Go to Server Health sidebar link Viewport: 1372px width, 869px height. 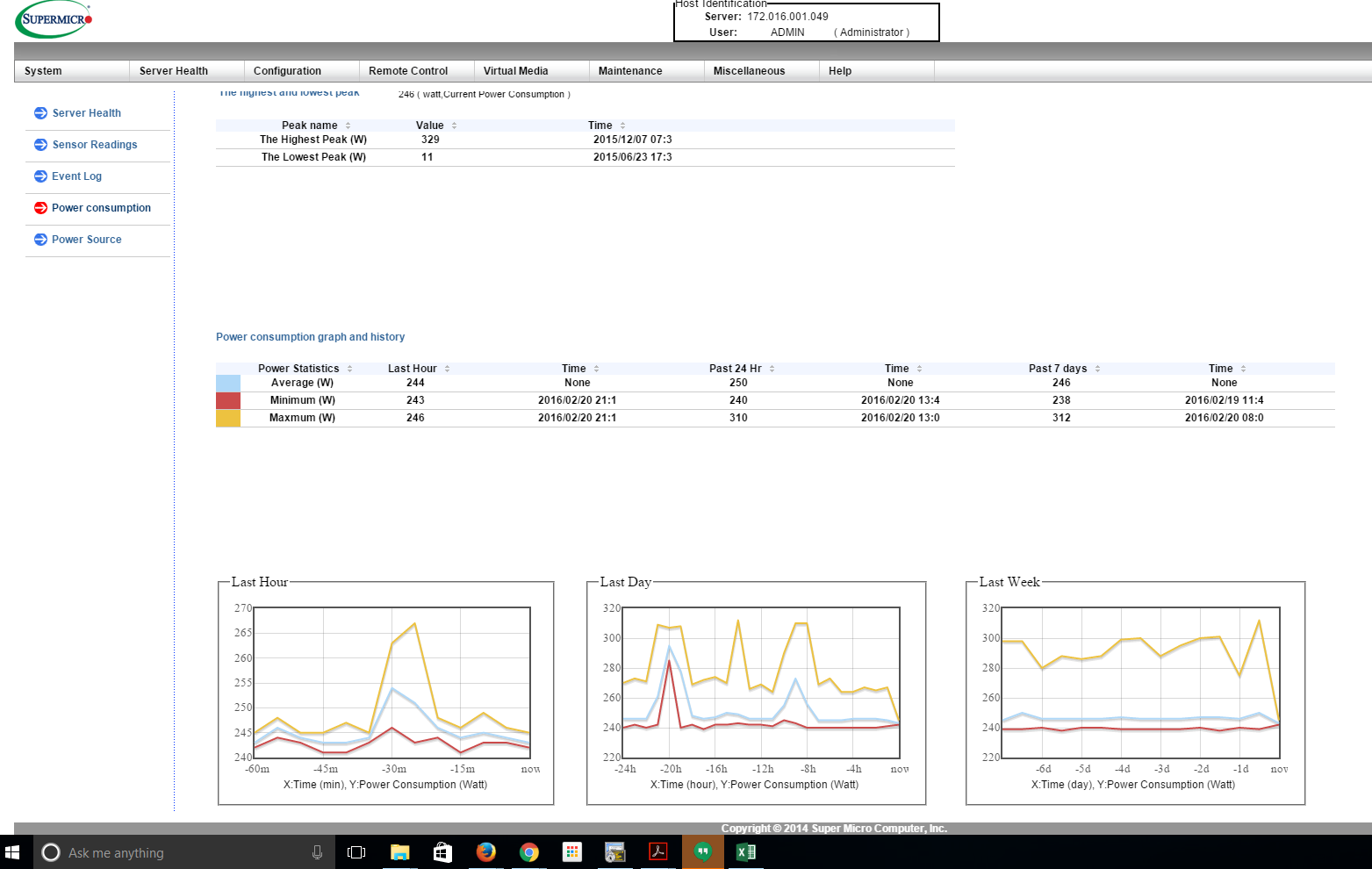(87, 113)
